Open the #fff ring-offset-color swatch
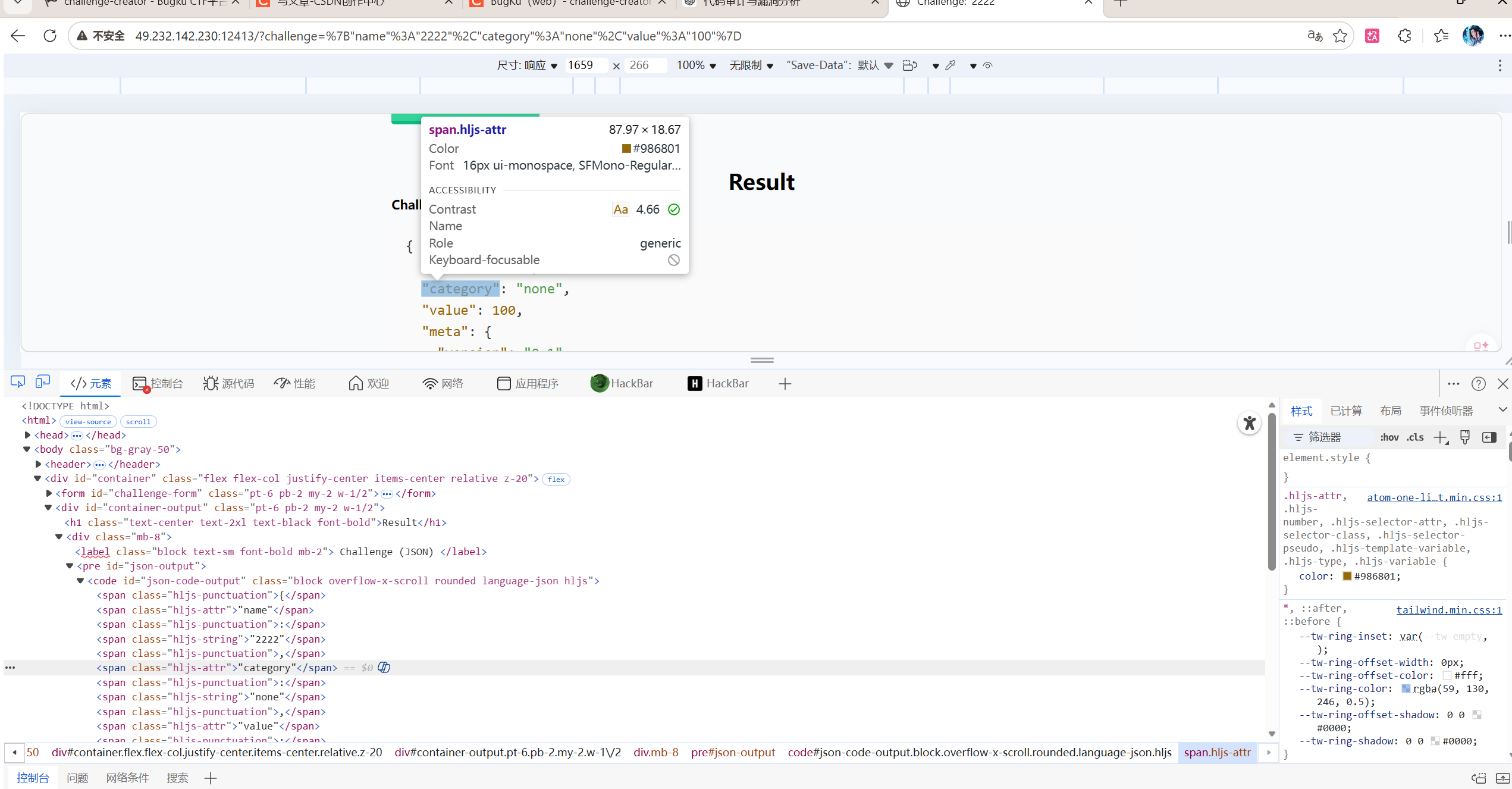 (x=1447, y=675)
